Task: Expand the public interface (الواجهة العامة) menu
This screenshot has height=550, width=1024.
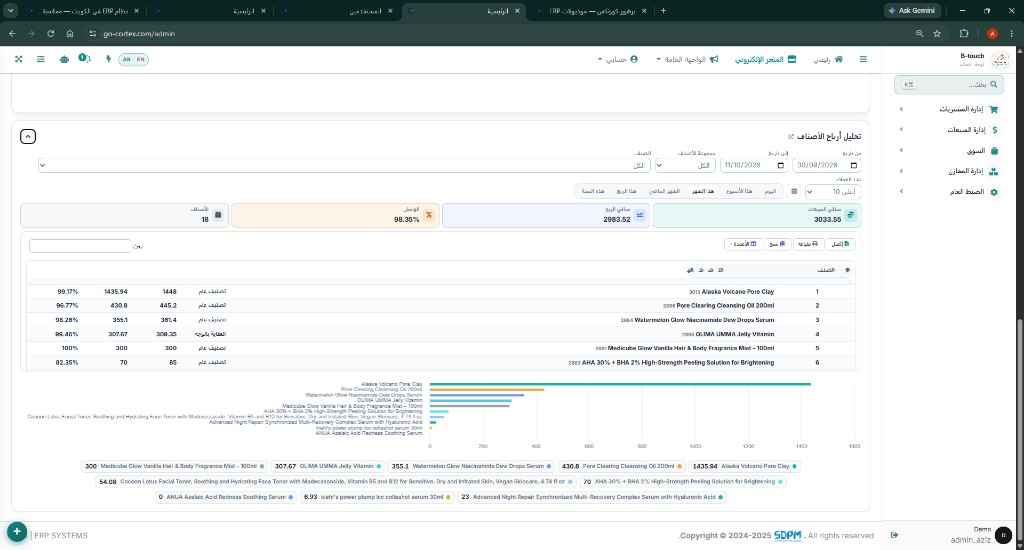Action: pyautogui.click(x=687, y=59)
